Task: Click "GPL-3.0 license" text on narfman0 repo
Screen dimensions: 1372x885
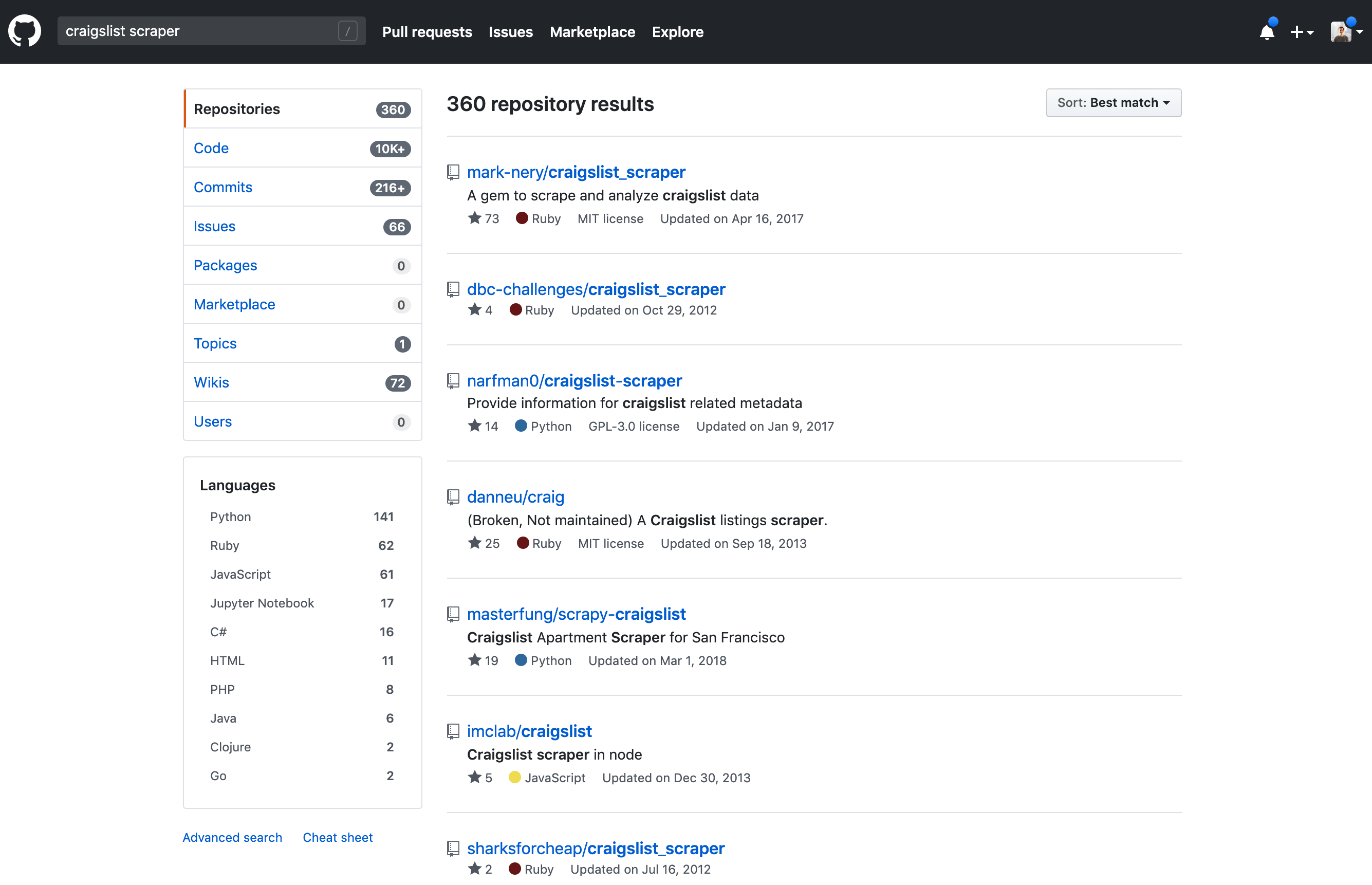Action: tap(634, 426)
